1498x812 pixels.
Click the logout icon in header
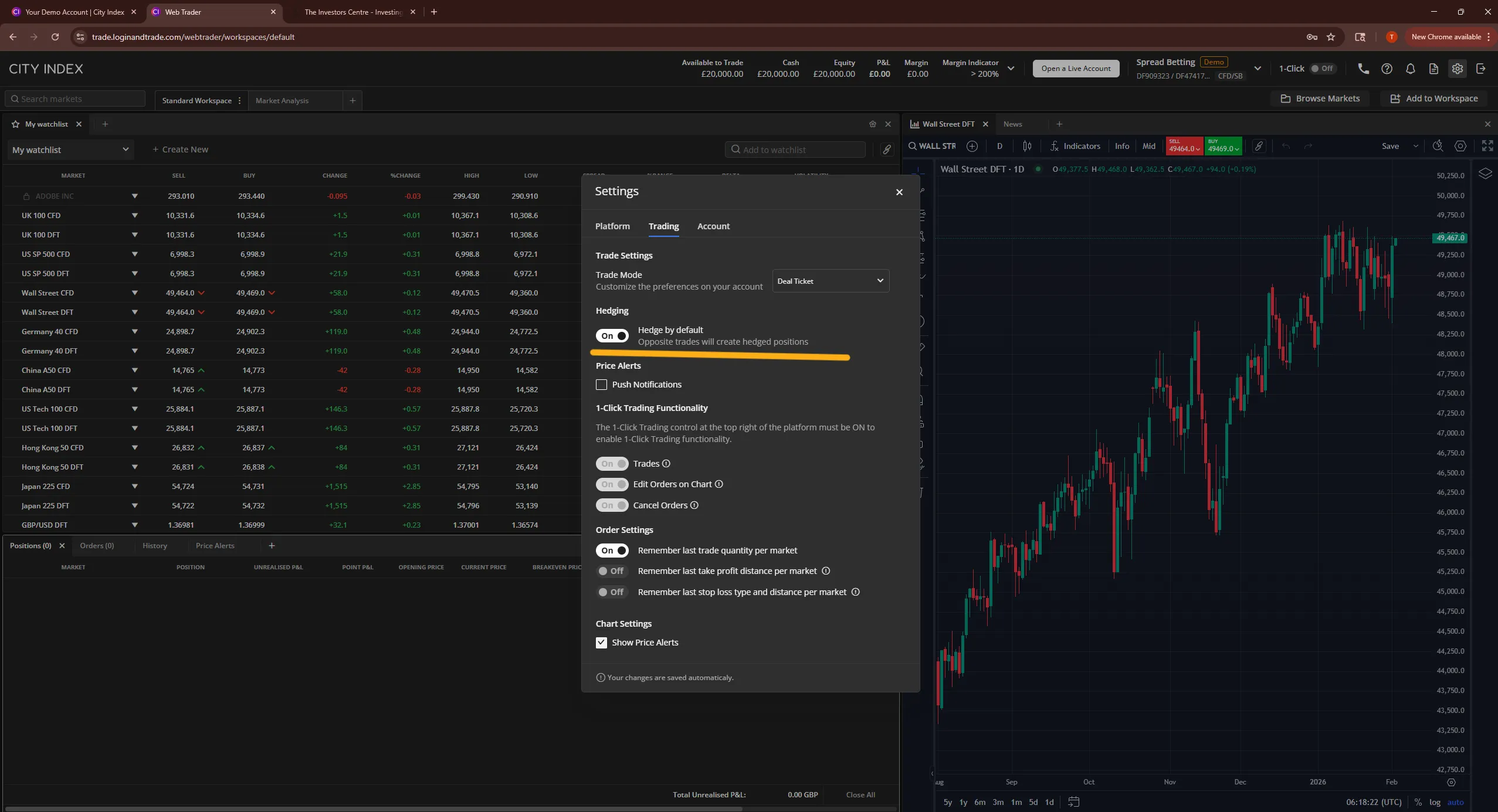[x=1481, y=69]
